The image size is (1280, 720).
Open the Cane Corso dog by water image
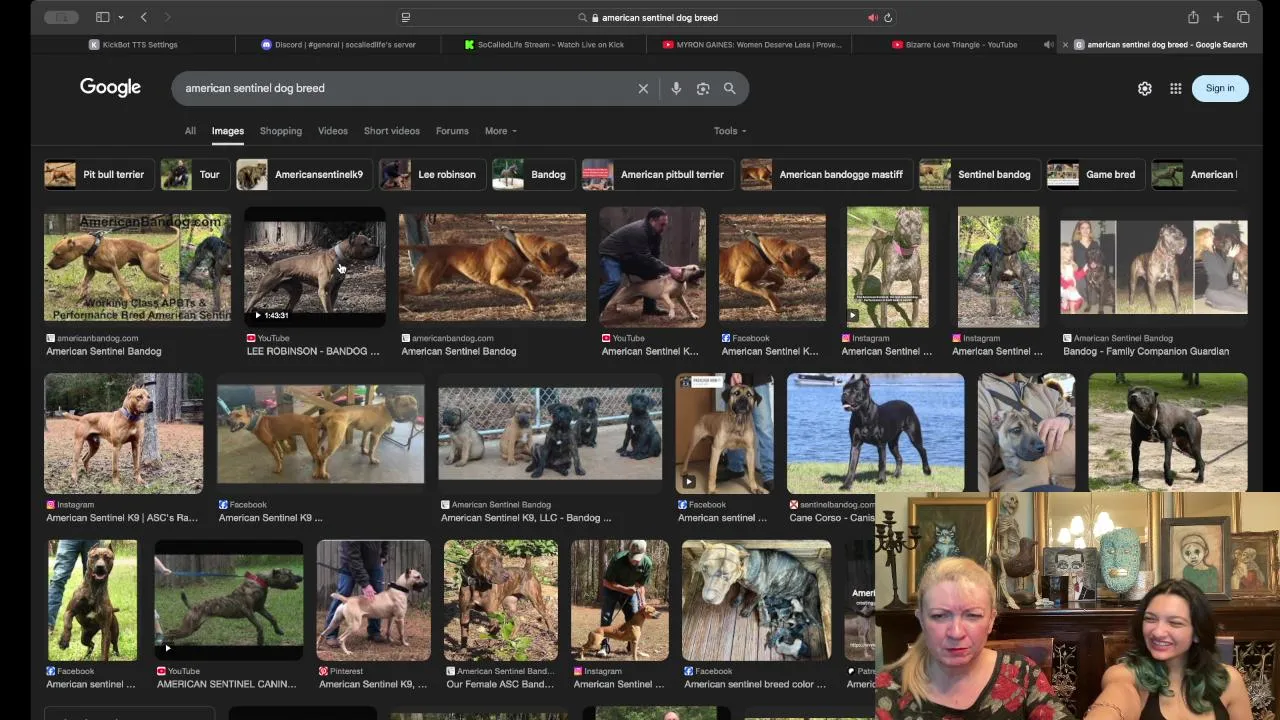(875, 433)
